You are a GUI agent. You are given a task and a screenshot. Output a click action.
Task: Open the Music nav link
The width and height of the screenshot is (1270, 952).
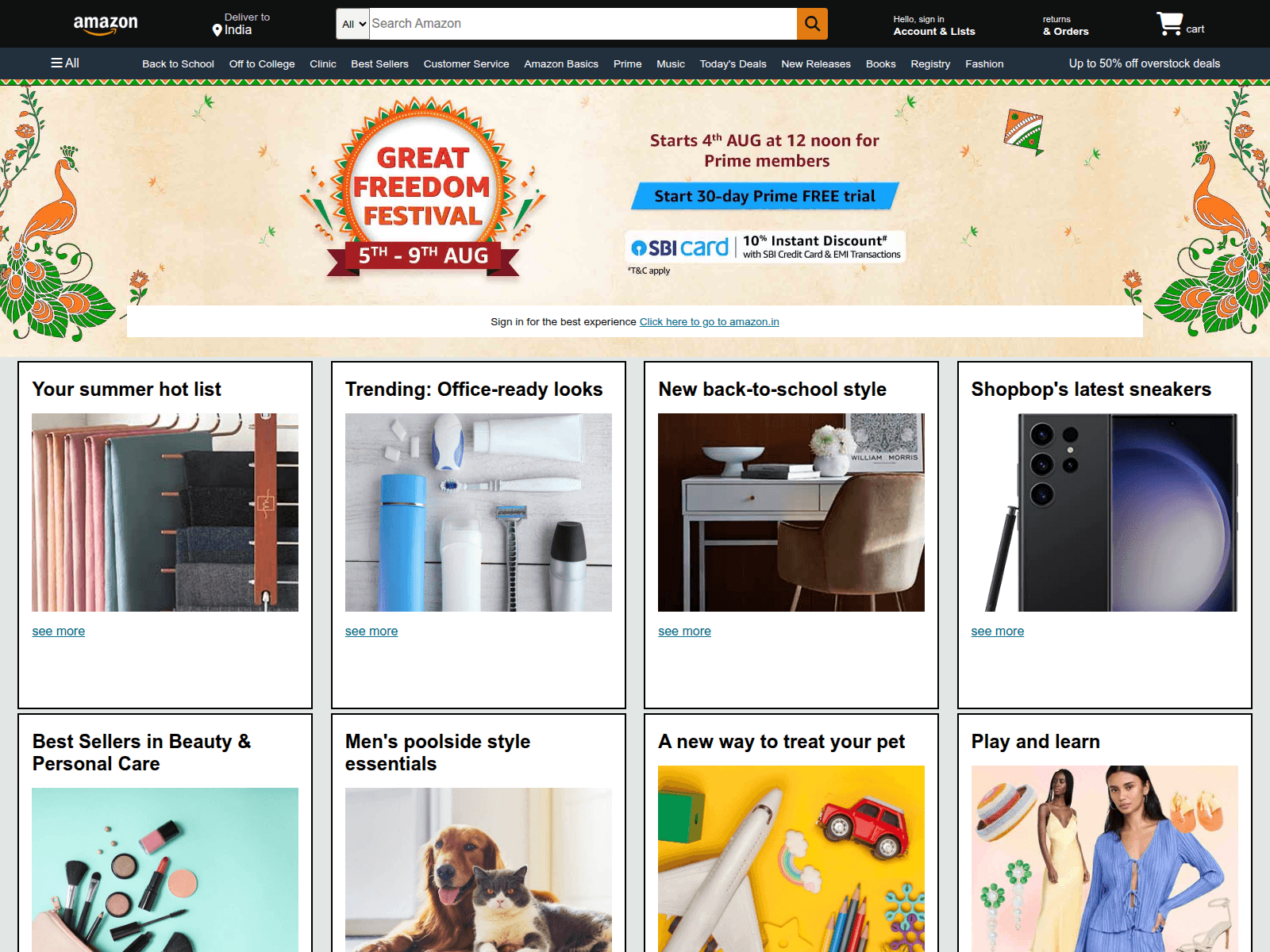point(671,63)
